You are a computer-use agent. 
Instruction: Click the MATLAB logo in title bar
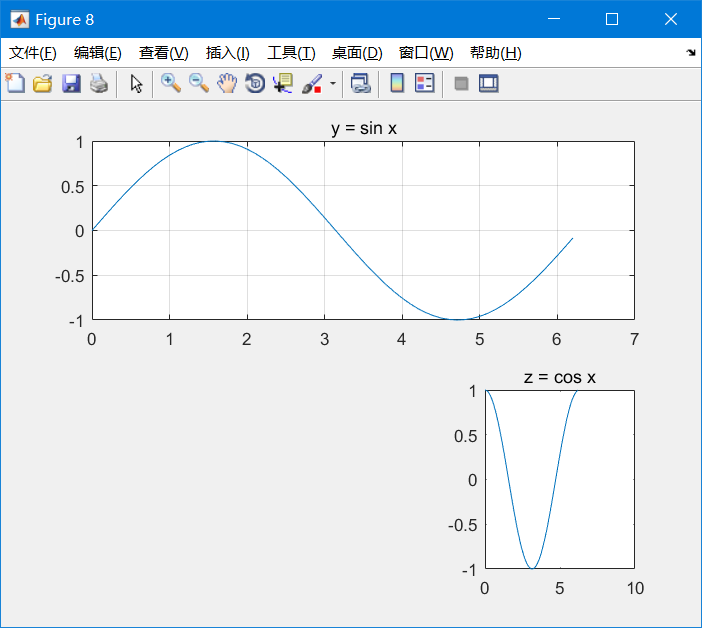point(19,19)
